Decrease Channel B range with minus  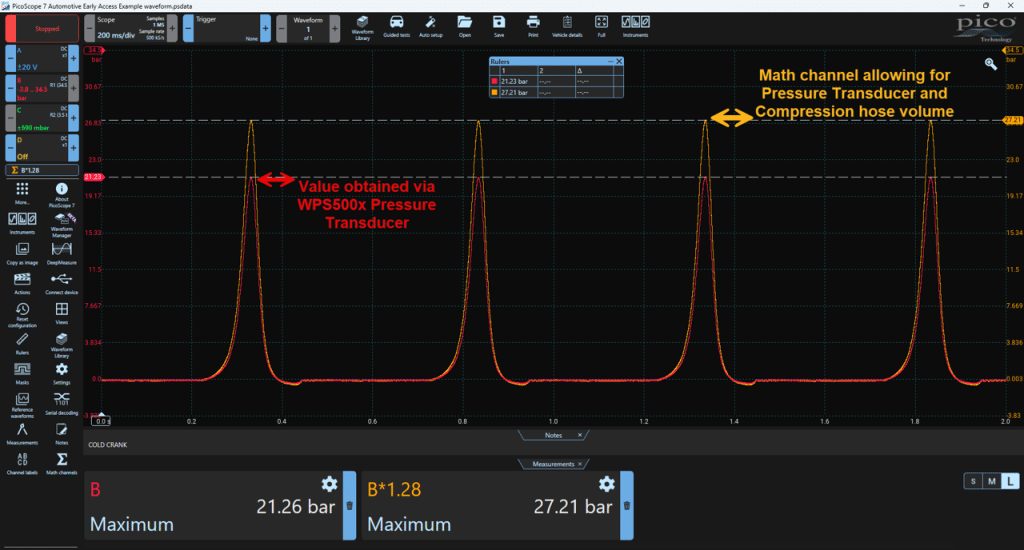pyautogui.click(x=10, y=89)
